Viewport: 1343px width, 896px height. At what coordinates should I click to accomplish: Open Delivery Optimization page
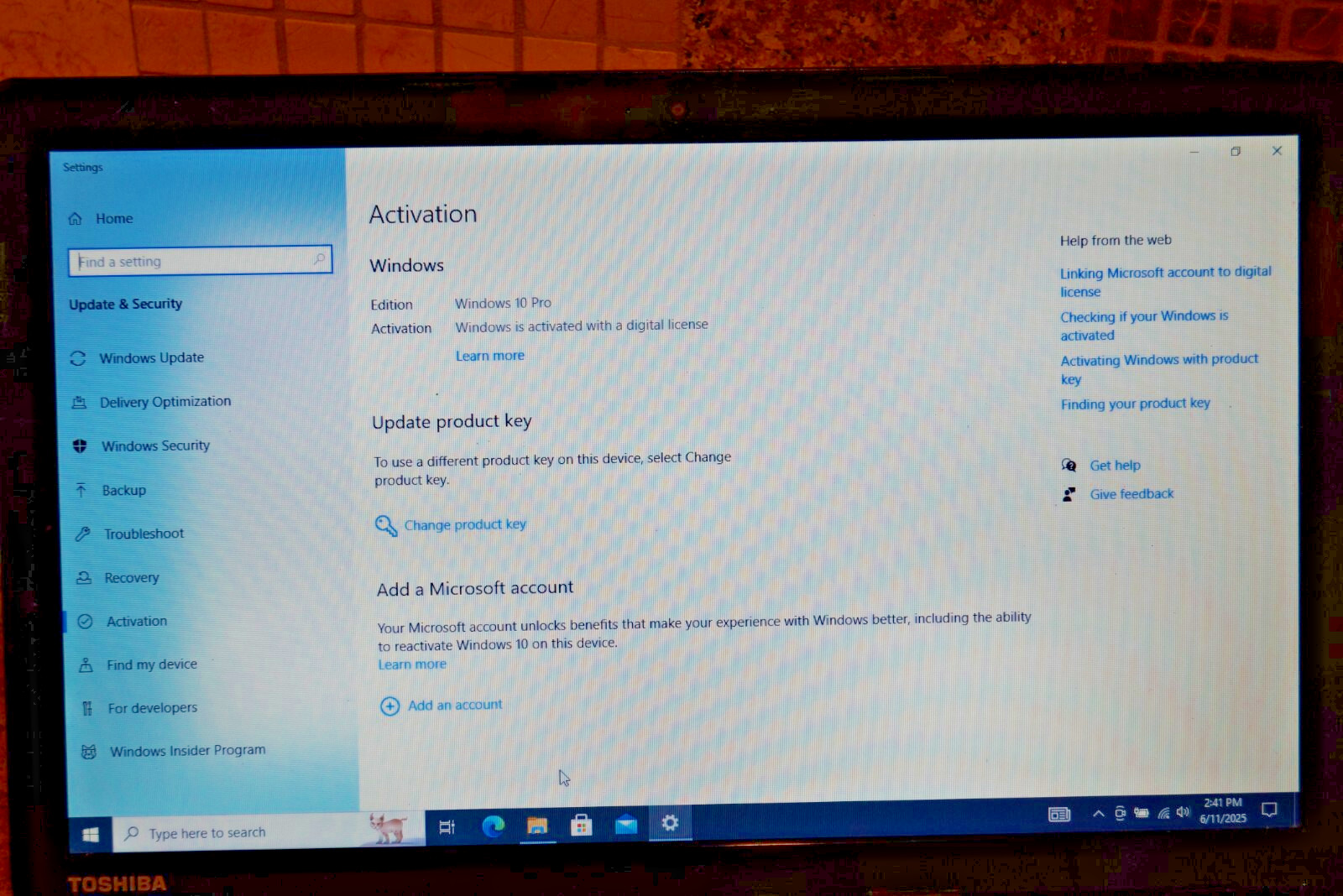[151, 402]
